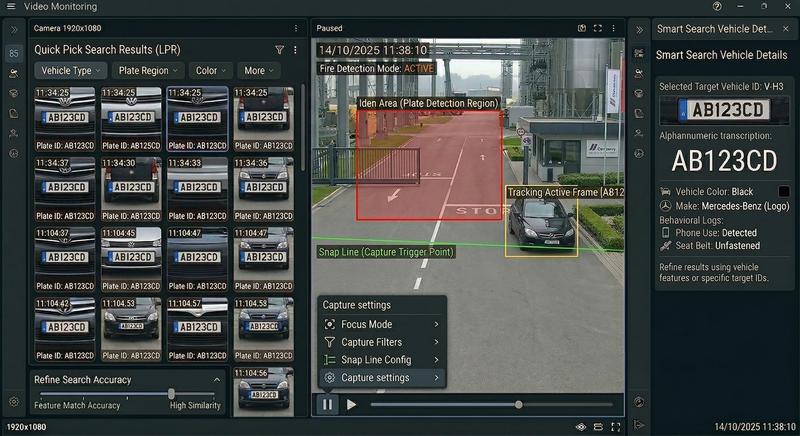This screenshot has width=800, height=436.
Task: Open the 11:104.53 car result thumbnail
Action: click(x=131, y=329)
